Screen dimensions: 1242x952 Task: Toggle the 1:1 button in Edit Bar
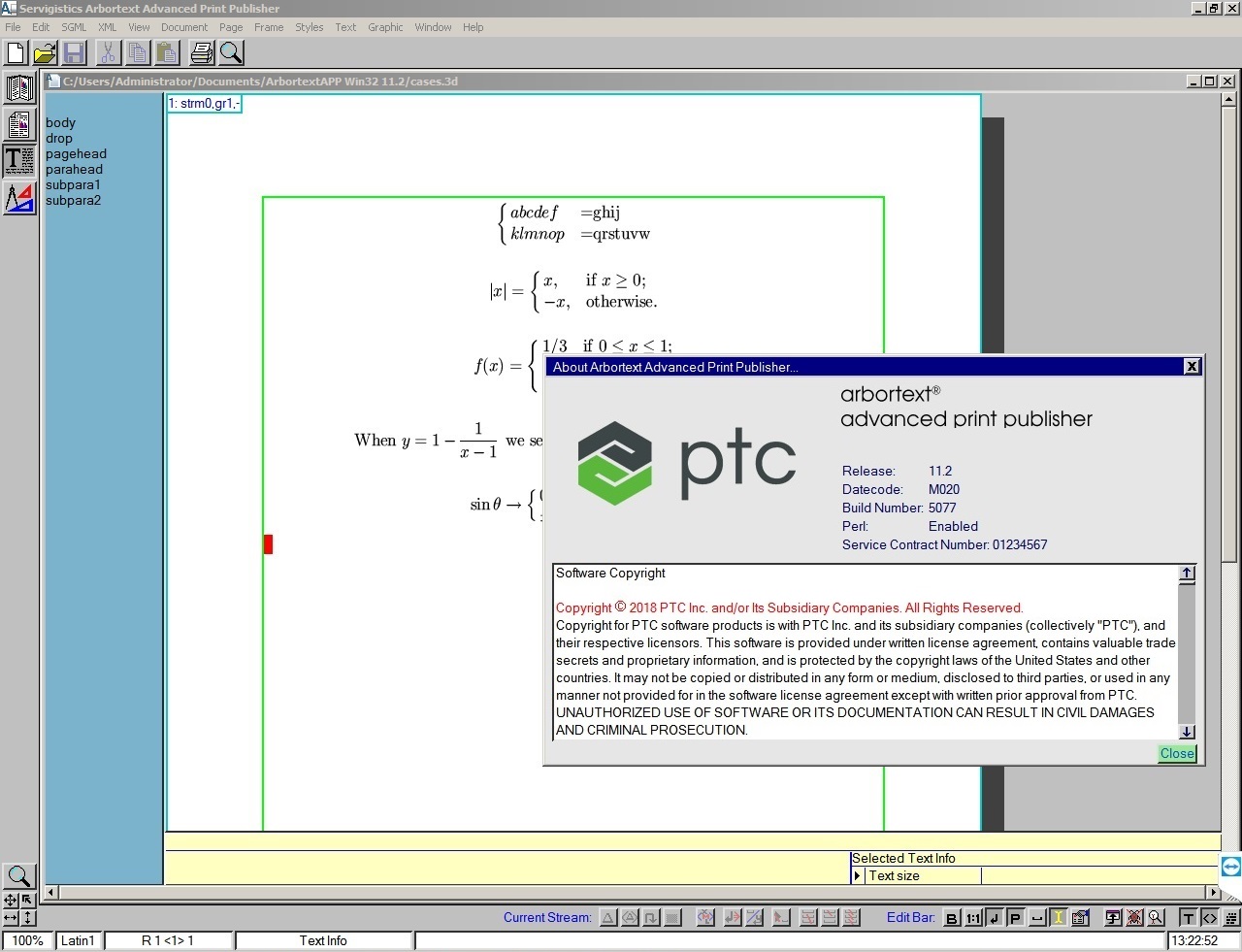(973, 918)
